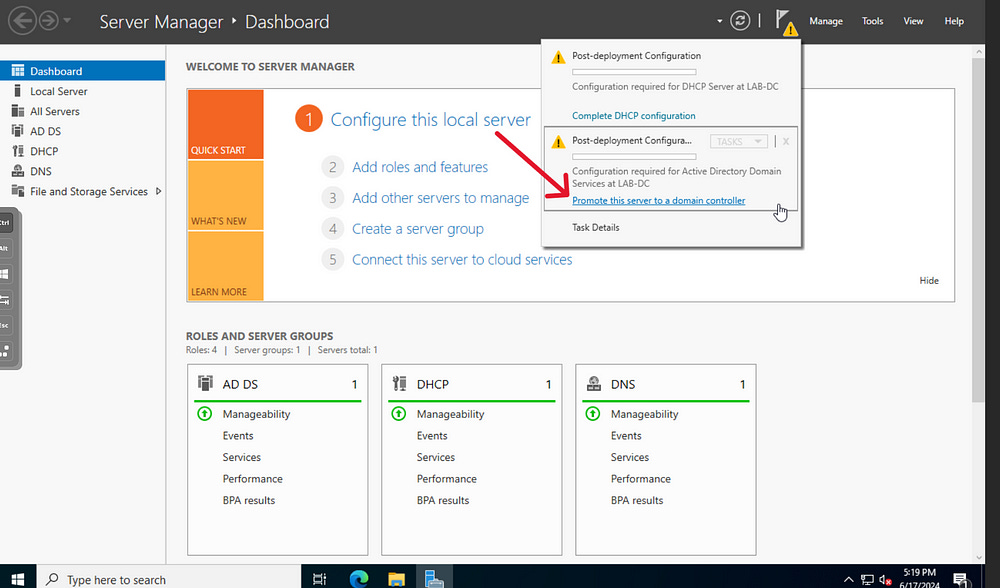The width and height of the screenshot is (1000, 588).
Task: Open File Explorer from taskbar
Action: [x=397, y=578]
